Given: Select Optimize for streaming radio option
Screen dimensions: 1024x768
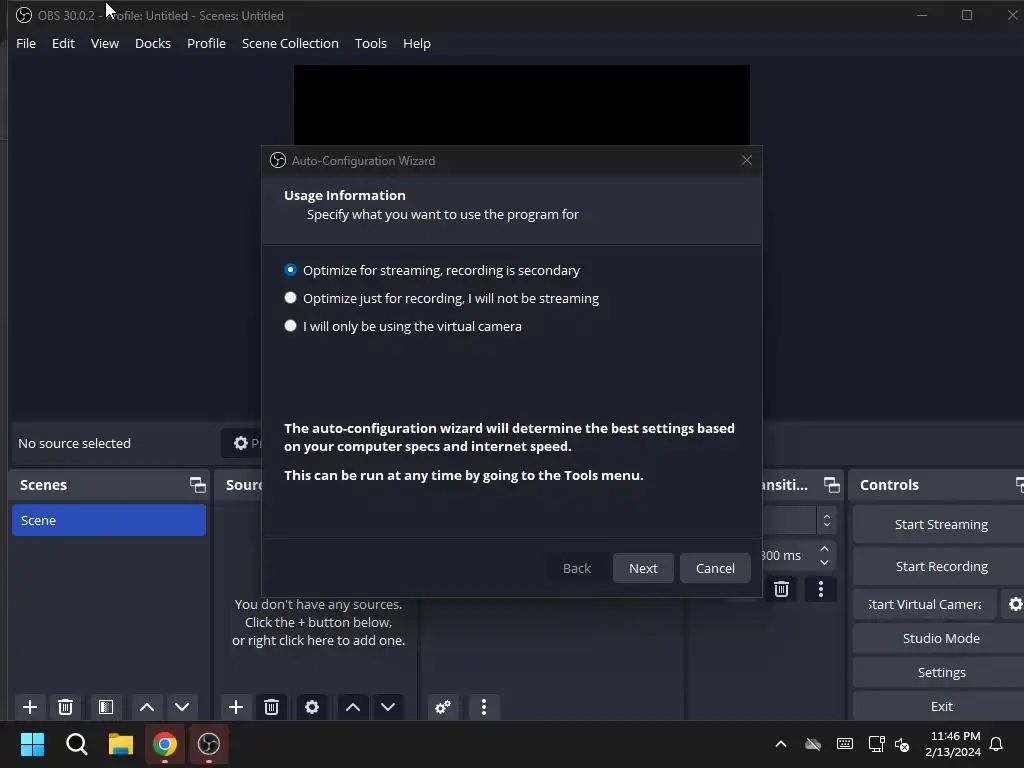Looking at the screenshot, I should click(291, 270).
